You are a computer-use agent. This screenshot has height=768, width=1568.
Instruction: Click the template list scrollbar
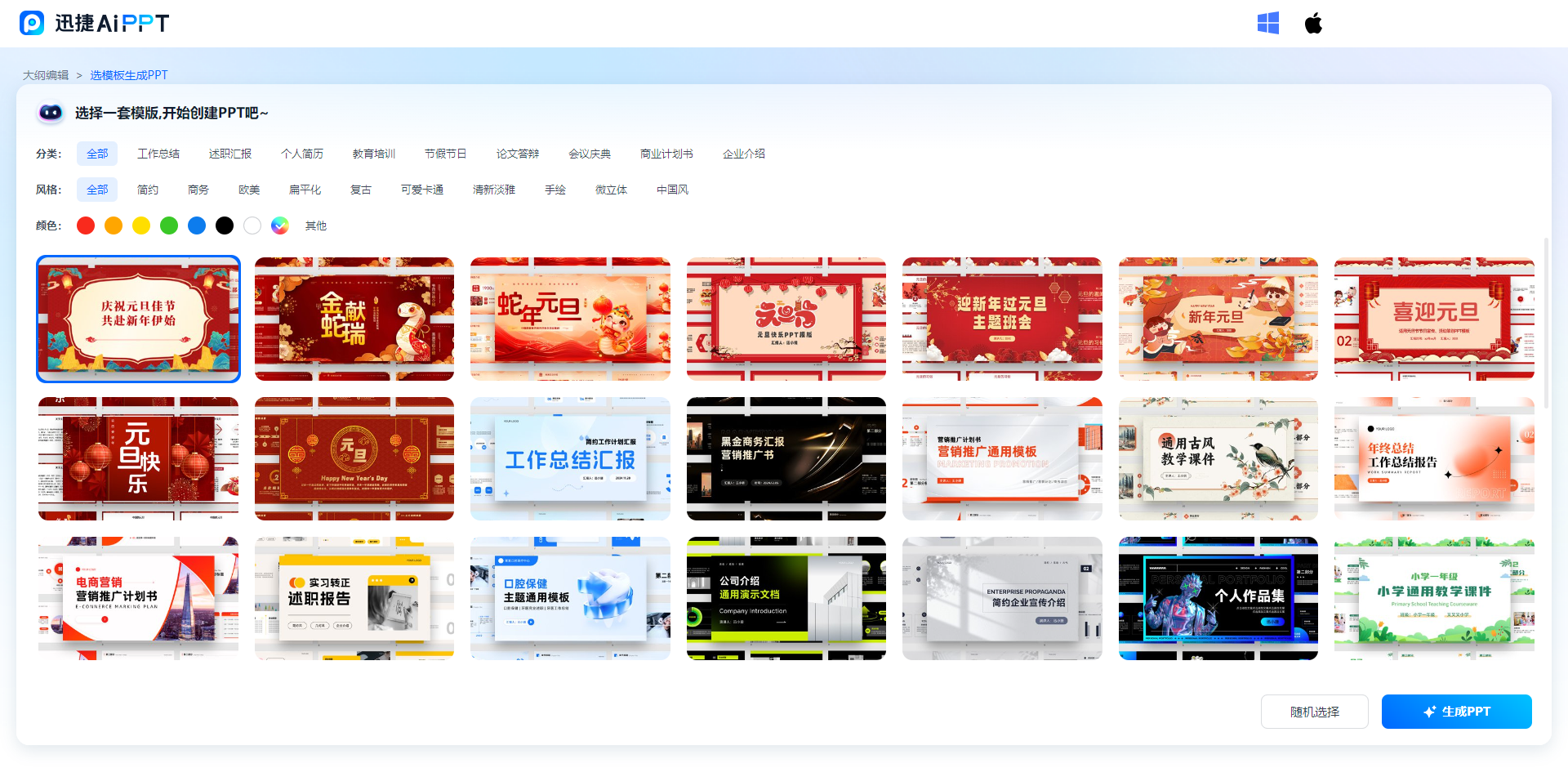1546,323
